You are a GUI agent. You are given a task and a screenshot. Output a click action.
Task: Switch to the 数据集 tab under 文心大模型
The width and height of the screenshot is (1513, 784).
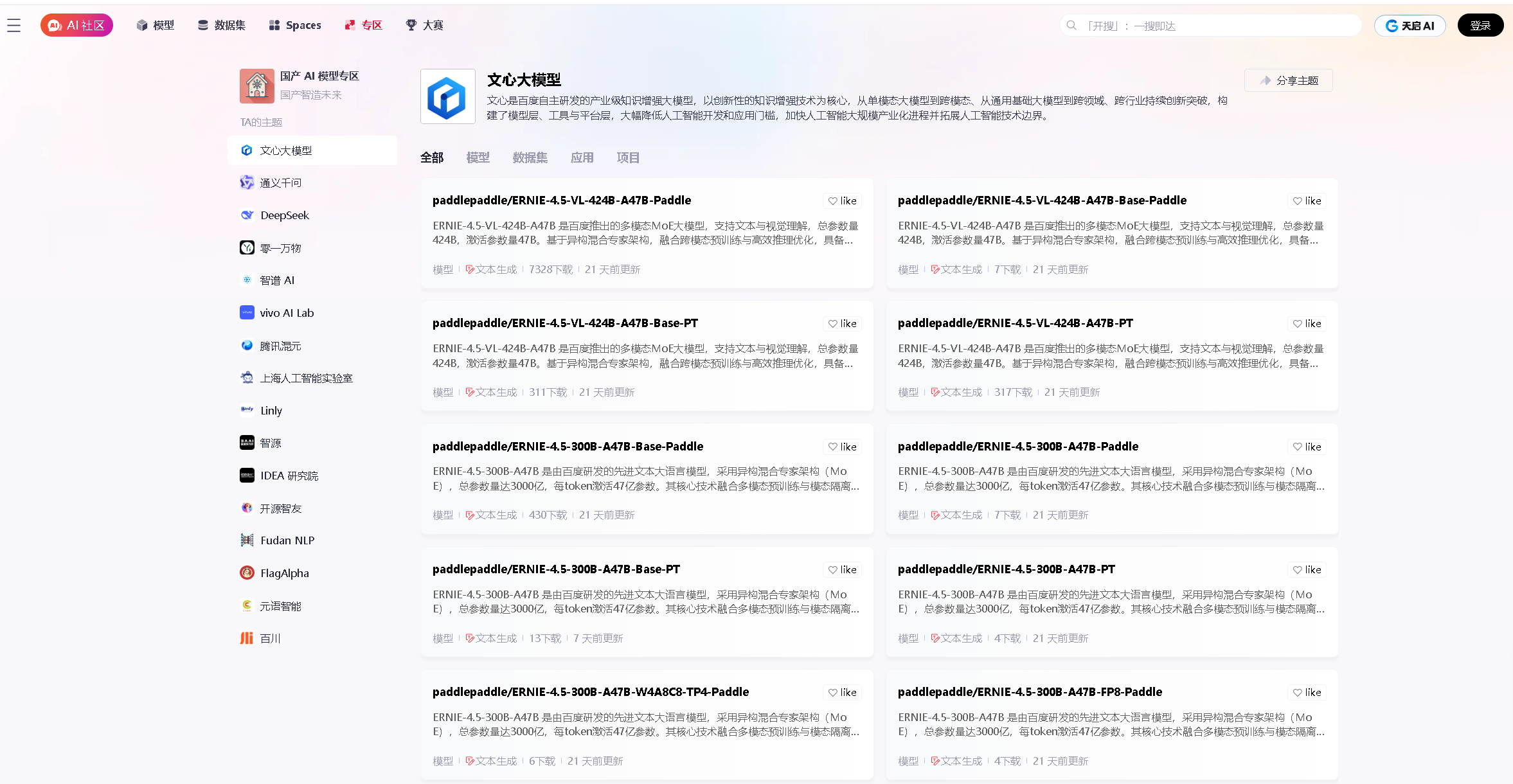click(x=530, y=157)
